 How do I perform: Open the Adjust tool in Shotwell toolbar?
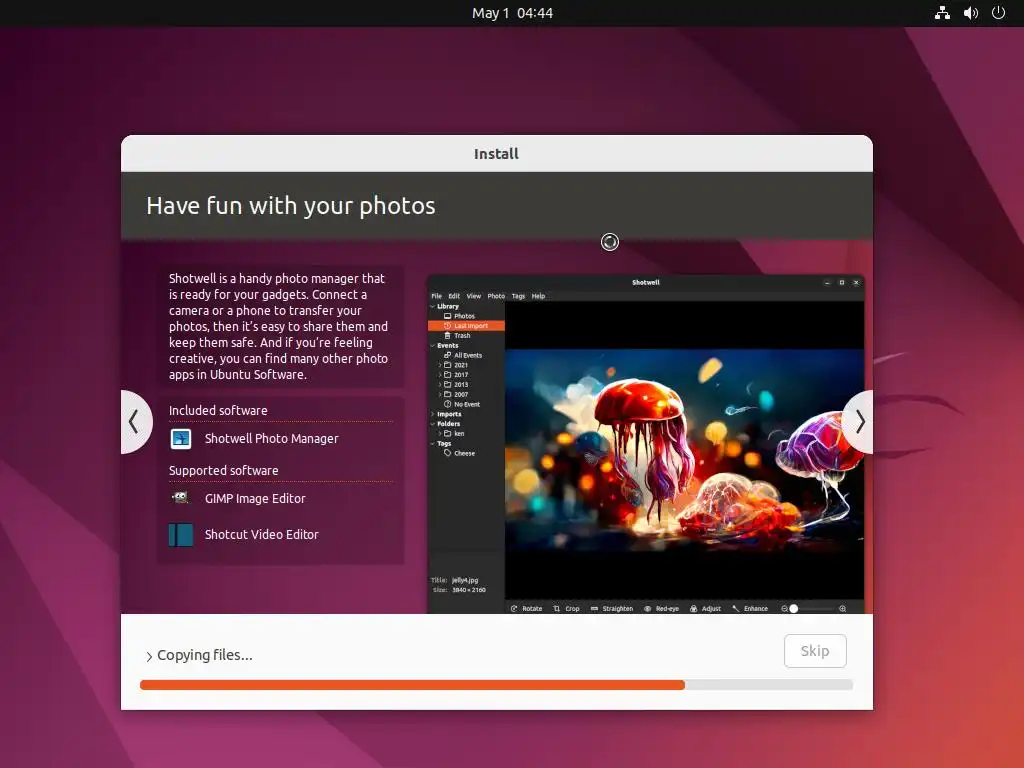705,609
